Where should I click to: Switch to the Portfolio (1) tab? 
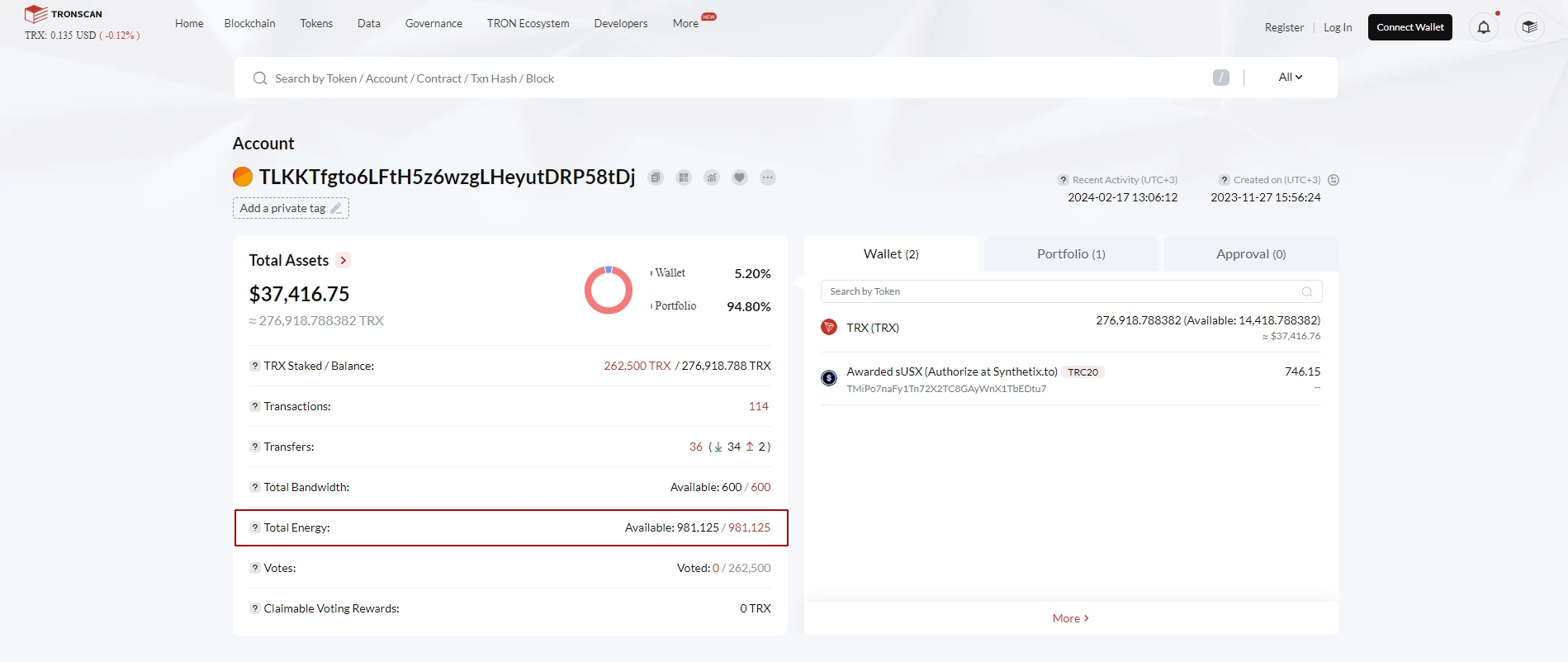tap(1072, 254)
